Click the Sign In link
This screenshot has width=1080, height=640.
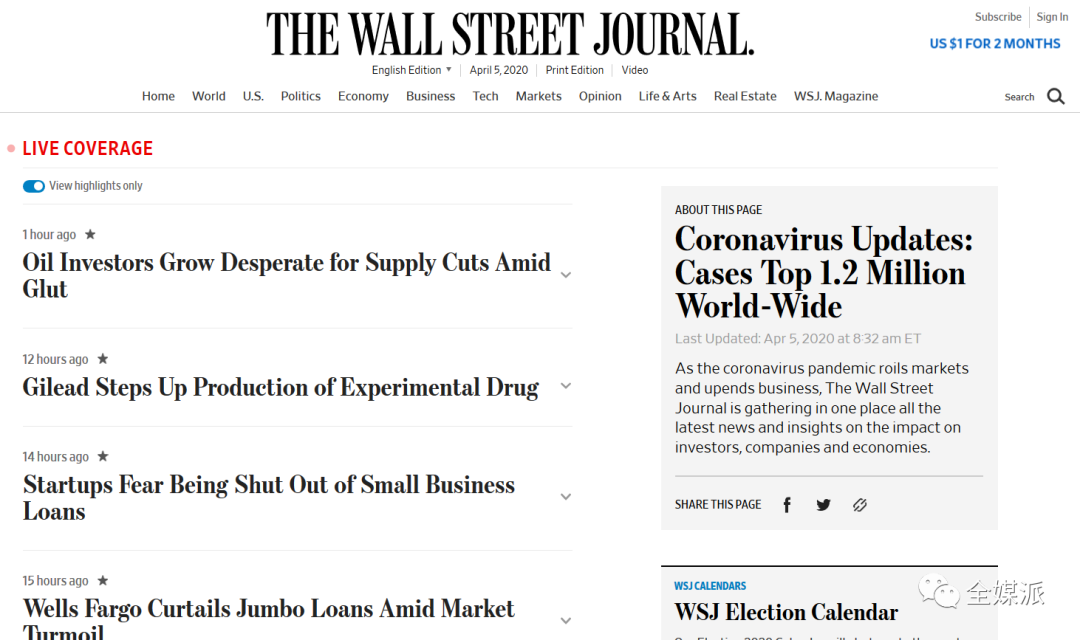point(1052,17)
